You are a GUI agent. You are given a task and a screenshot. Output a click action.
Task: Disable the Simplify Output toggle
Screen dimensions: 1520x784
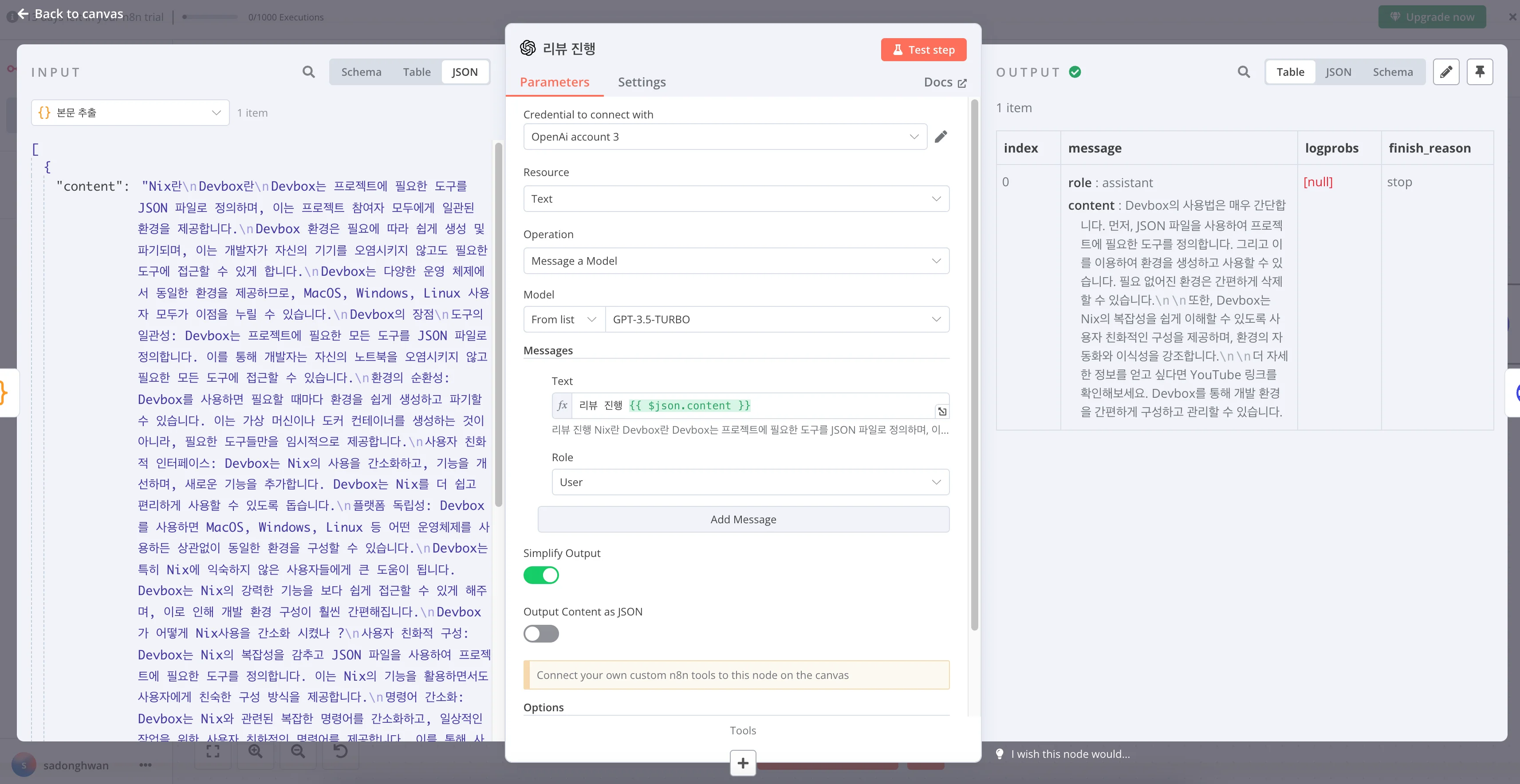coord(541,575)
